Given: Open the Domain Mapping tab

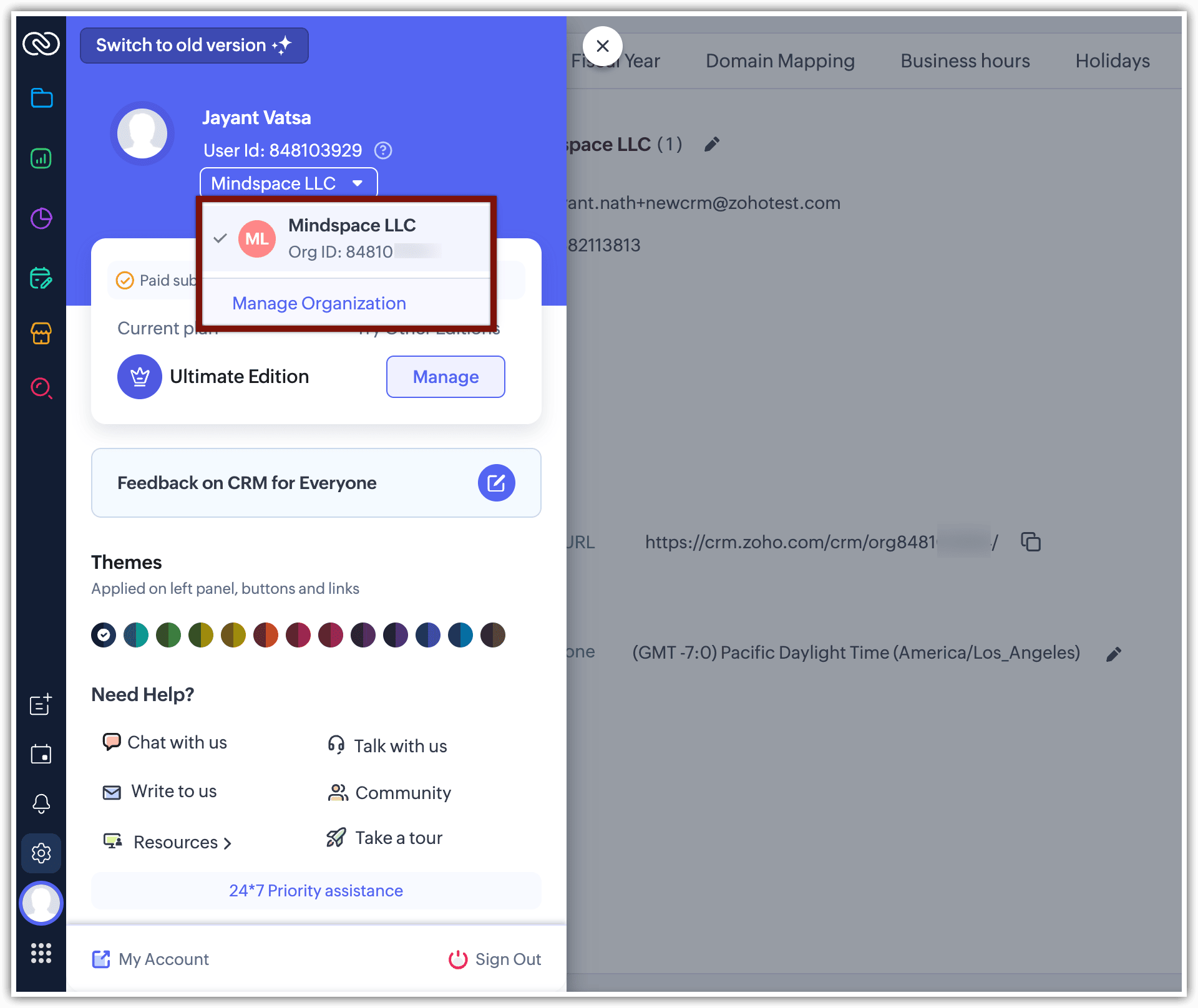Looking at the screenshot, I should click(780, 61).
